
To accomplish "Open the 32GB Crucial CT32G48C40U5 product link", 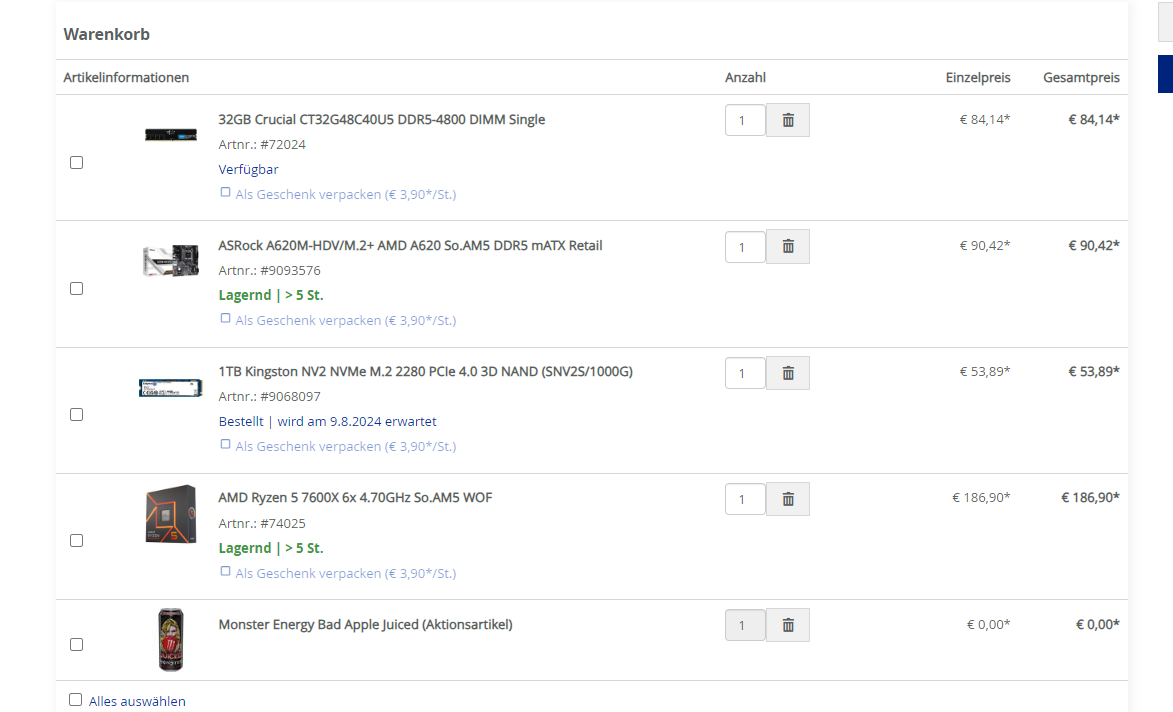I will pos(382,120).
